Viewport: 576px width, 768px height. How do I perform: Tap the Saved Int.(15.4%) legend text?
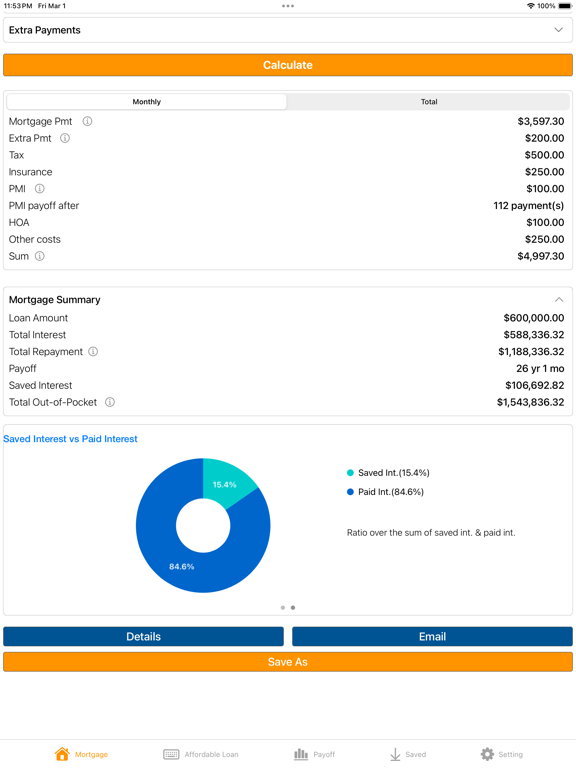(x=394, y=473)
